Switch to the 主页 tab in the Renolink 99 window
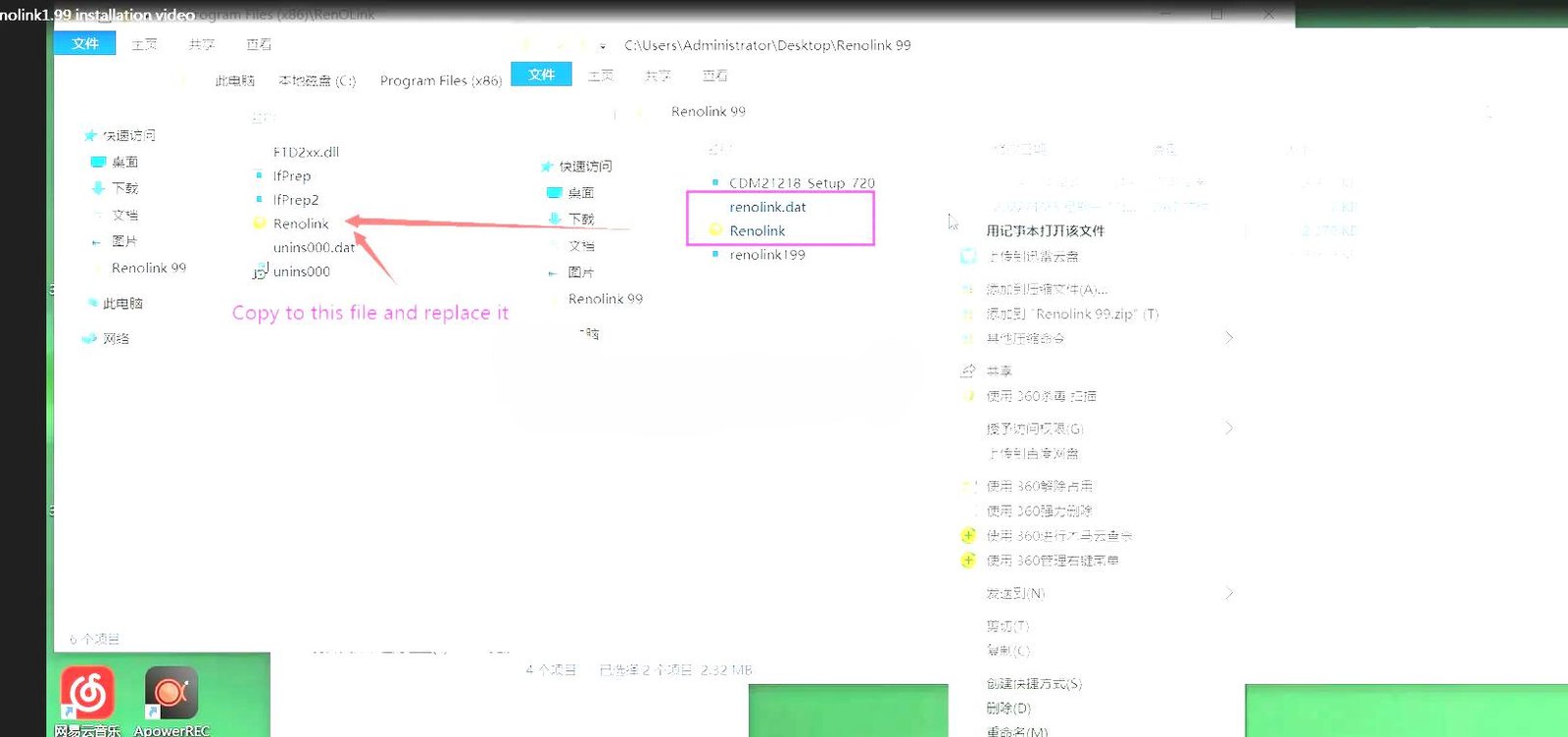Image resolution: width=1568 pixels, height=737 pixels. 601,75
